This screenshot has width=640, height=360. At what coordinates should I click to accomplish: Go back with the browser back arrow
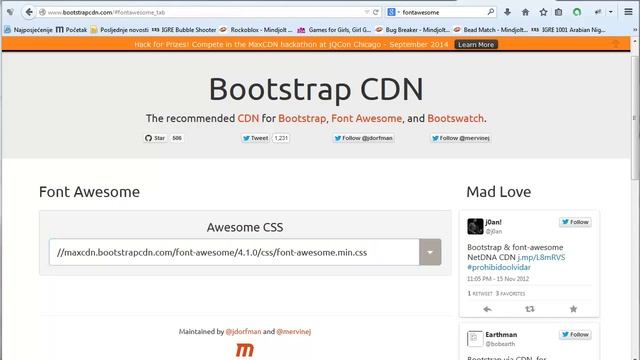29,12
